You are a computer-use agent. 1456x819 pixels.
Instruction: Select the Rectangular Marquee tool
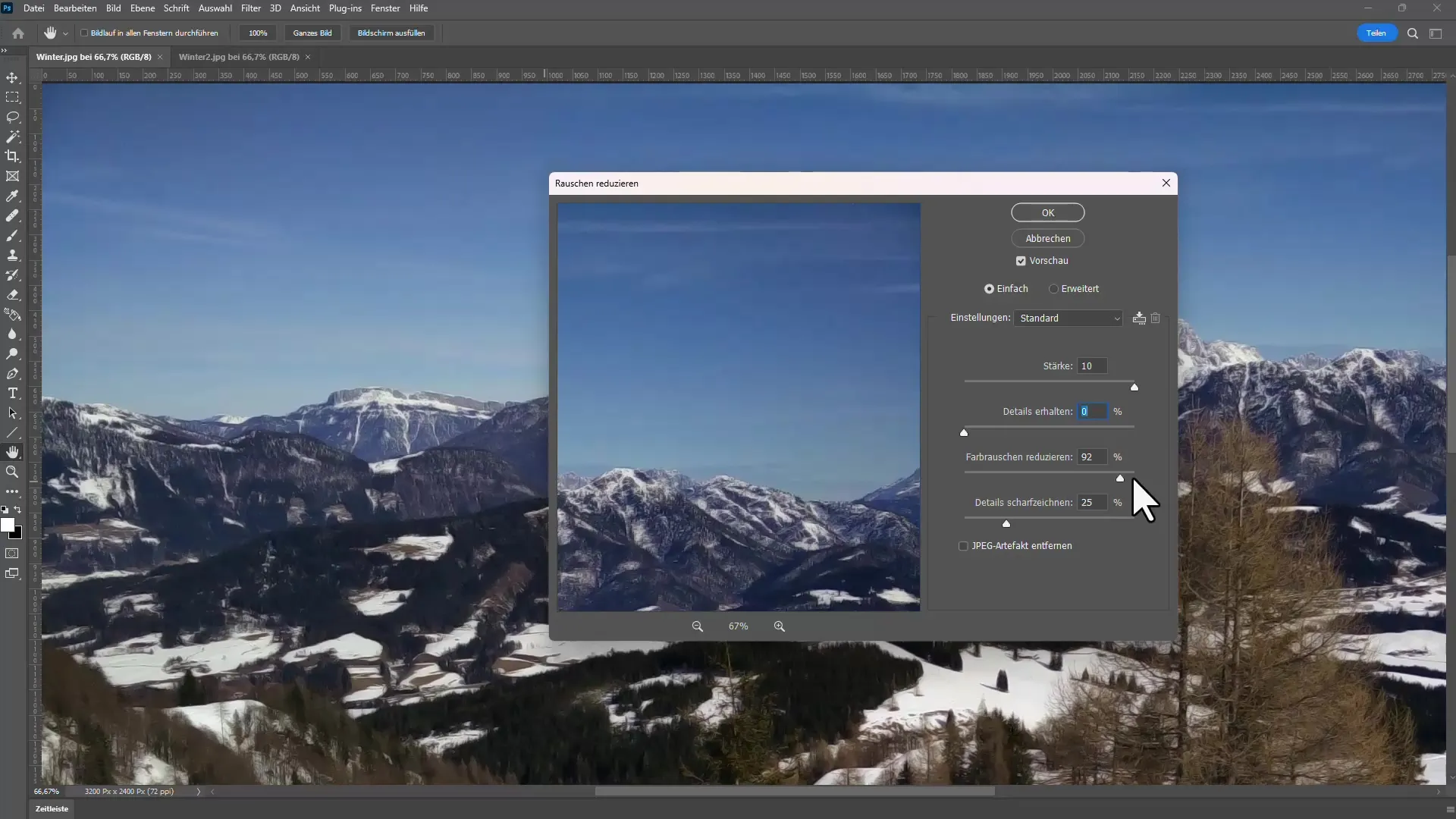tap(13, 97)
